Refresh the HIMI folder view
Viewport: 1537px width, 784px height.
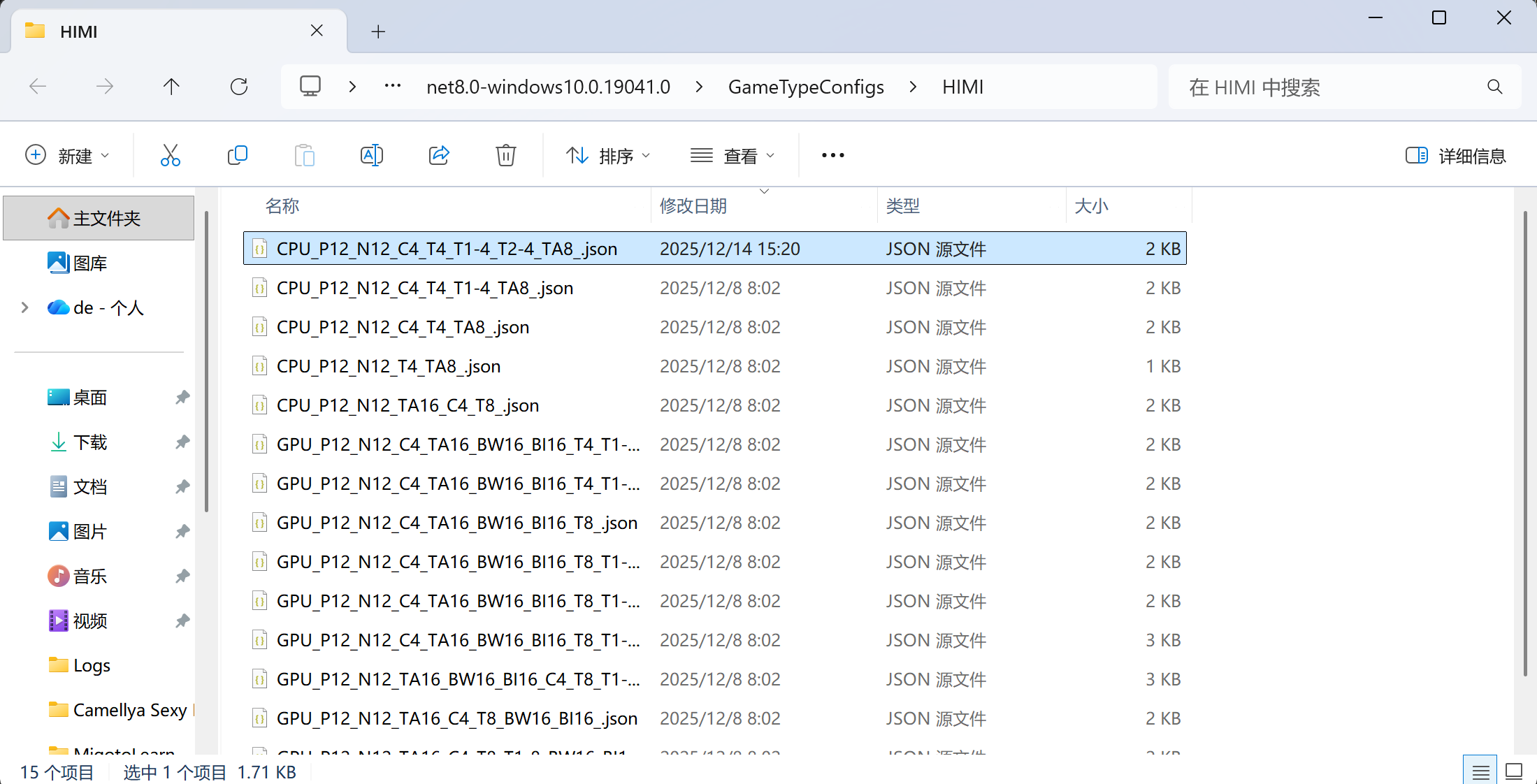238,87
